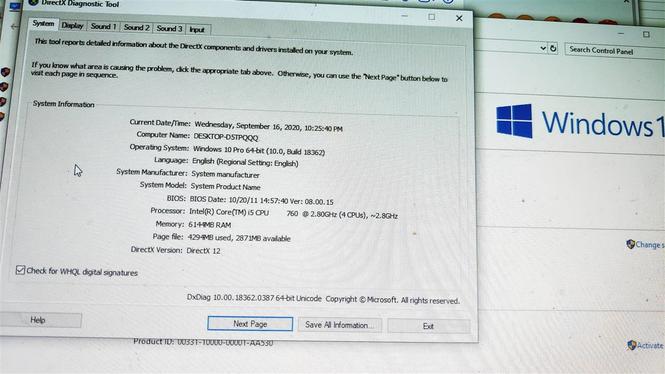The width and height of the screenshot is (665, 374).
Task: Click the refresh icon in Control Panel
Action: pyautogui.click(x=553, y=48)
